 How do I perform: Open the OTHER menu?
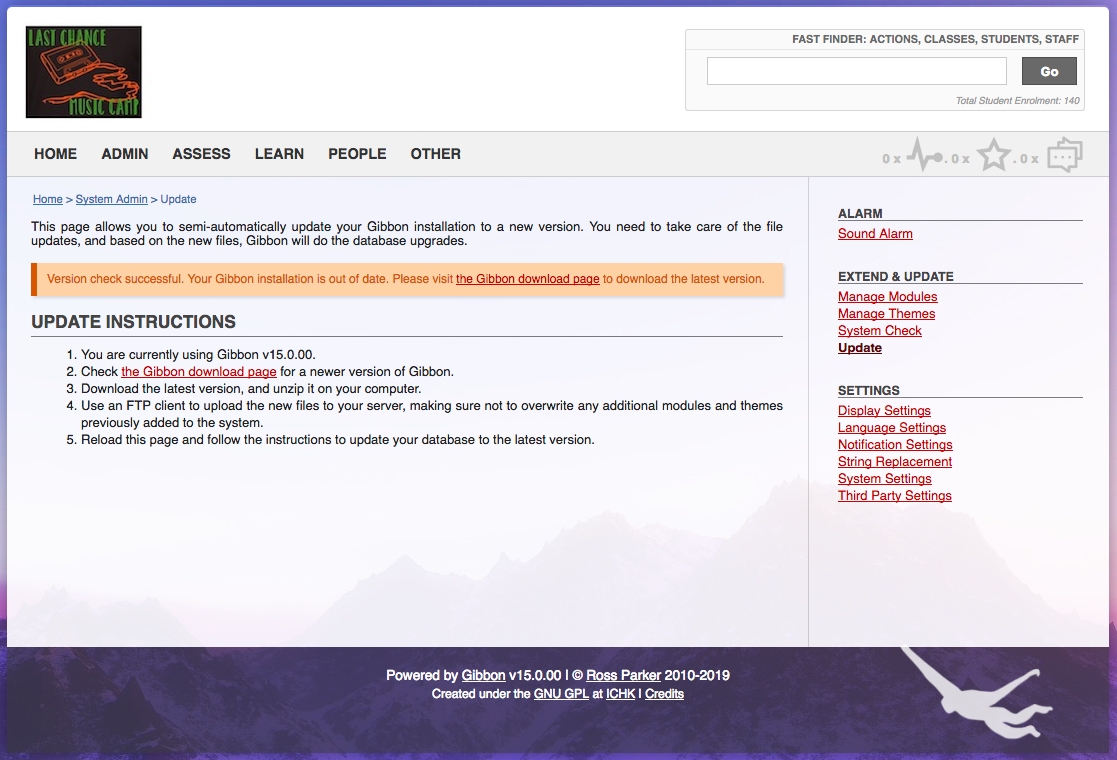(x=435, y=154)
